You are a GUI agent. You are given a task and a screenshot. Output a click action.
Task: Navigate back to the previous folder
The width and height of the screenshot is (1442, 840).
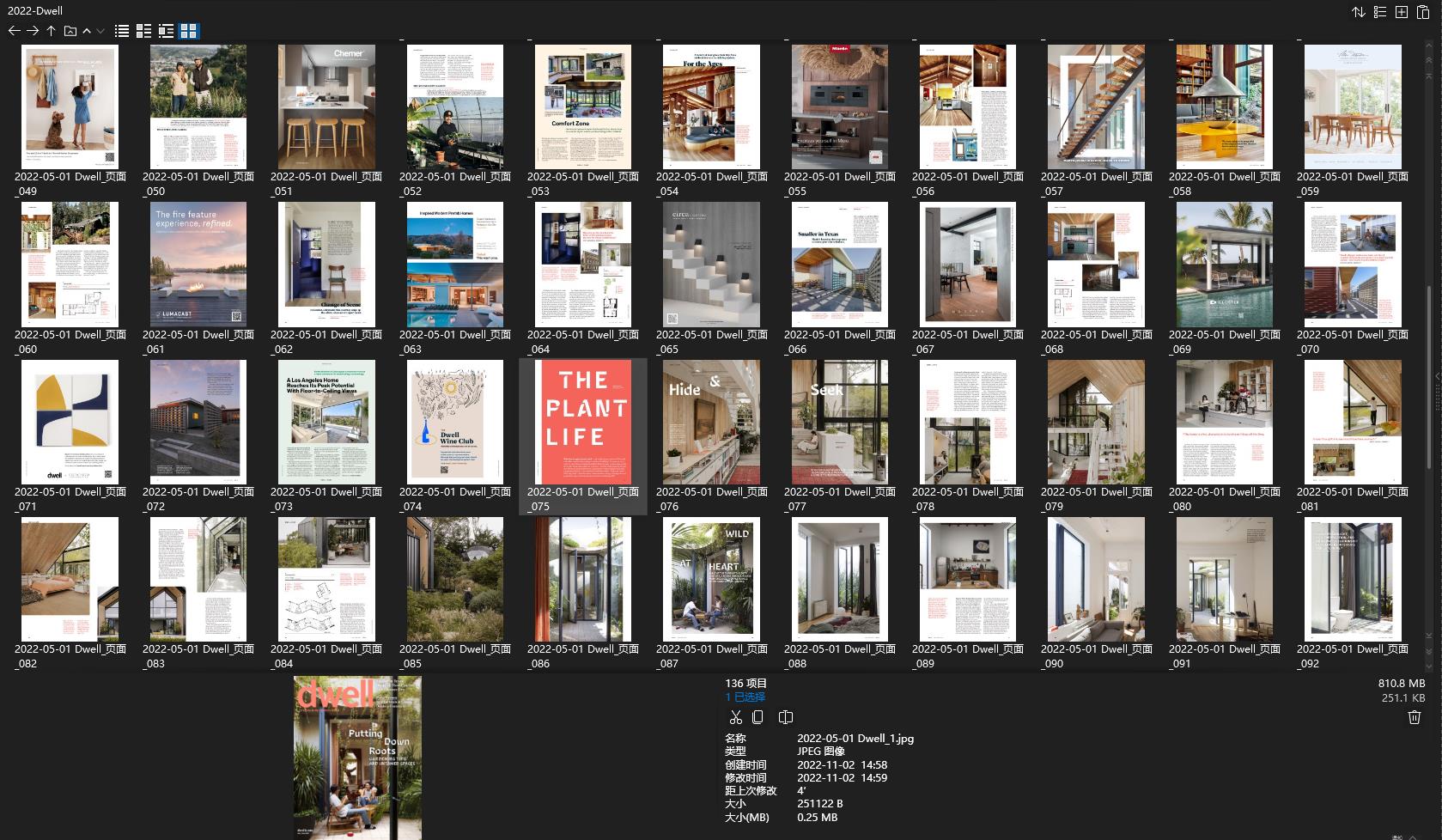14,31
